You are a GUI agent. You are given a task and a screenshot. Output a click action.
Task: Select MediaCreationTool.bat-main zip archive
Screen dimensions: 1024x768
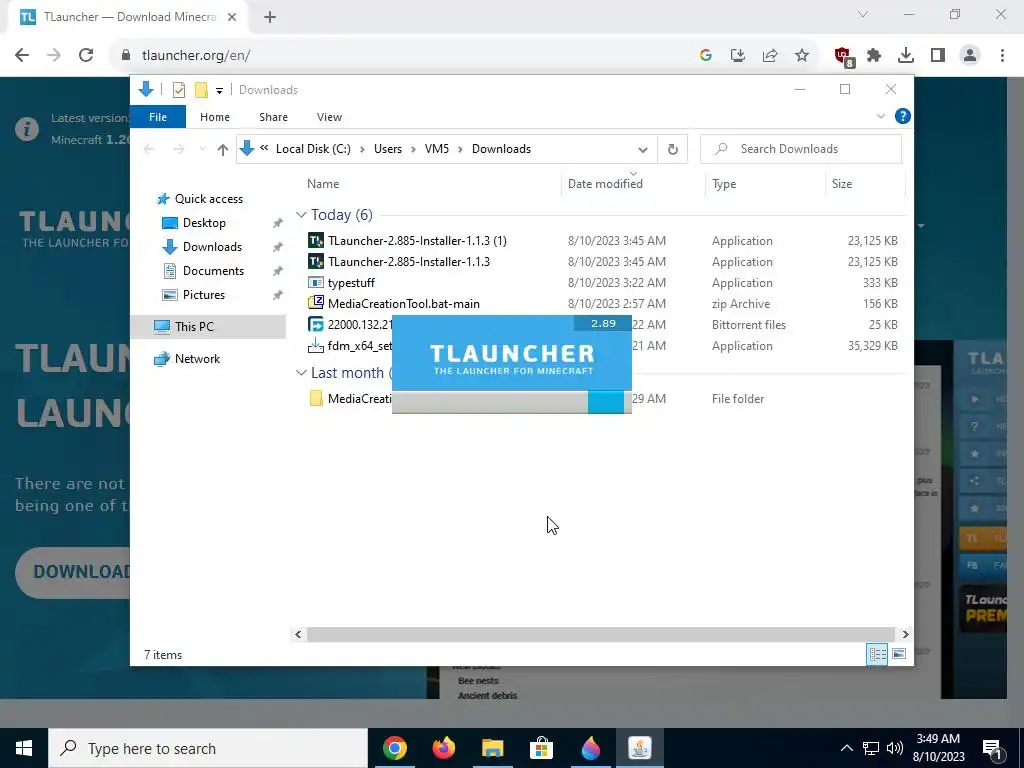(404, 304)
